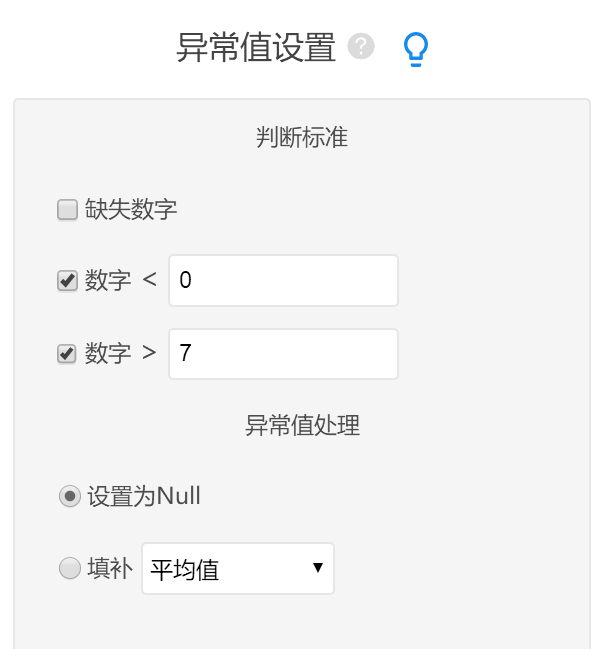The height and width of the screenshot is (649, 610).
Task: Uncheck the 数字 less-than checkbox
Action: (67, 281)
